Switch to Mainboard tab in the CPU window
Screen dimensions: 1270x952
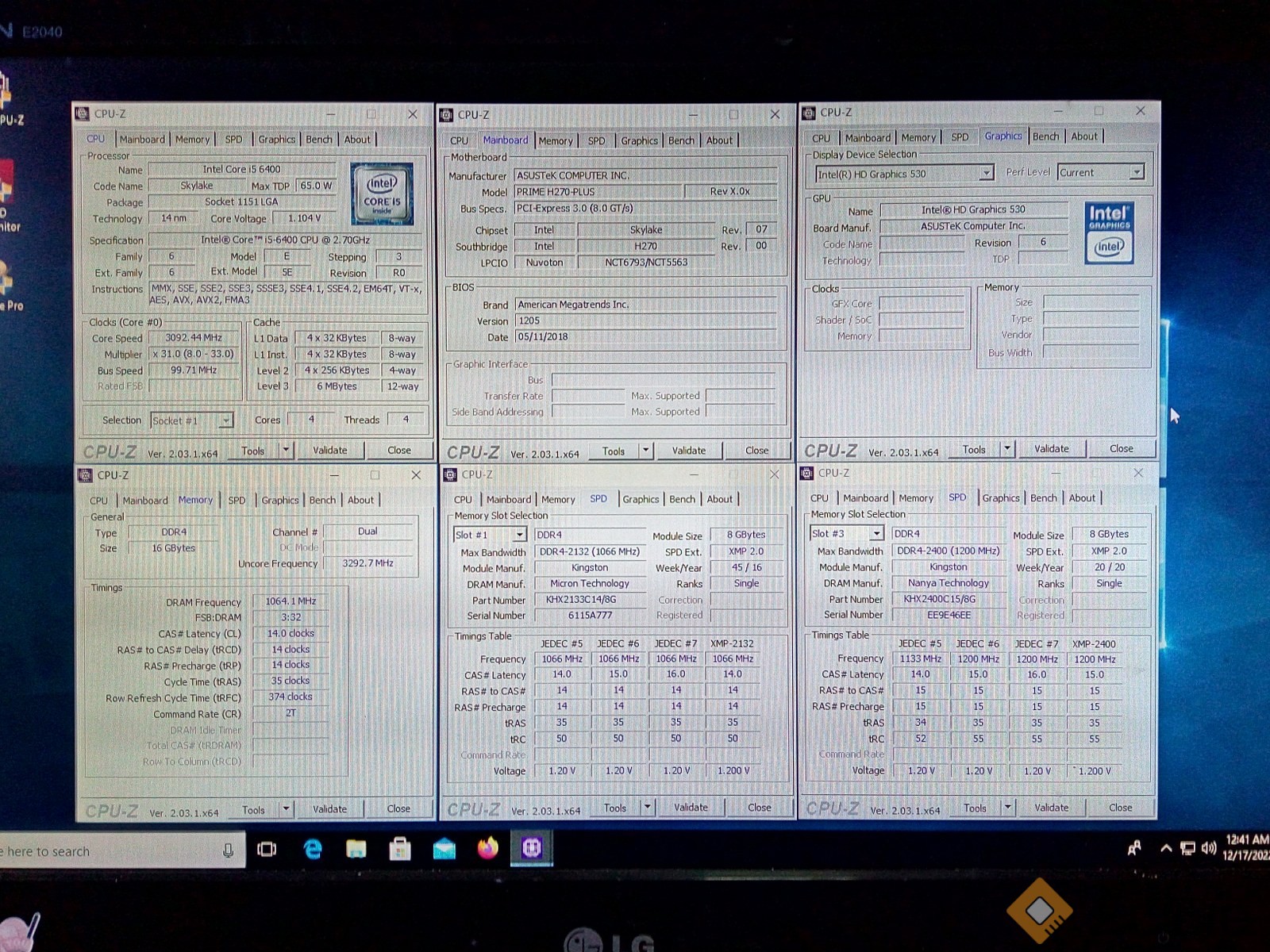pyautogui.click(x=142, y=140)
